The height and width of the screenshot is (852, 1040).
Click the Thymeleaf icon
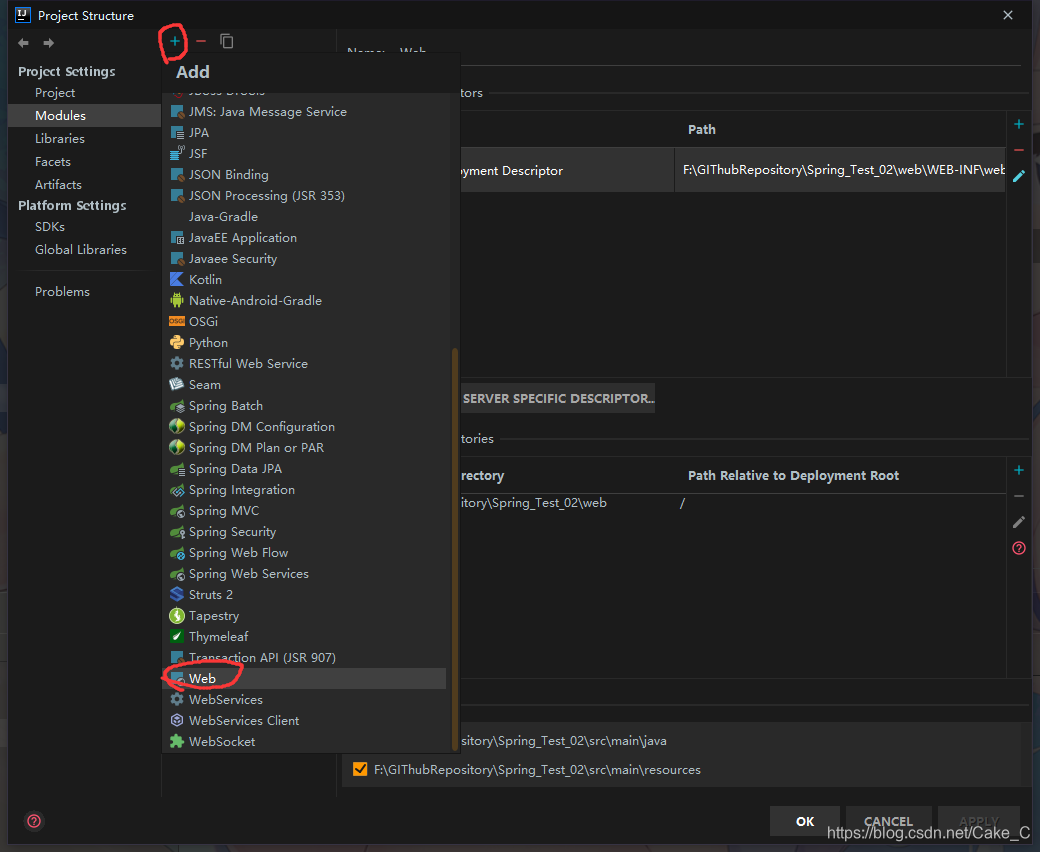(x=176, y=637)
